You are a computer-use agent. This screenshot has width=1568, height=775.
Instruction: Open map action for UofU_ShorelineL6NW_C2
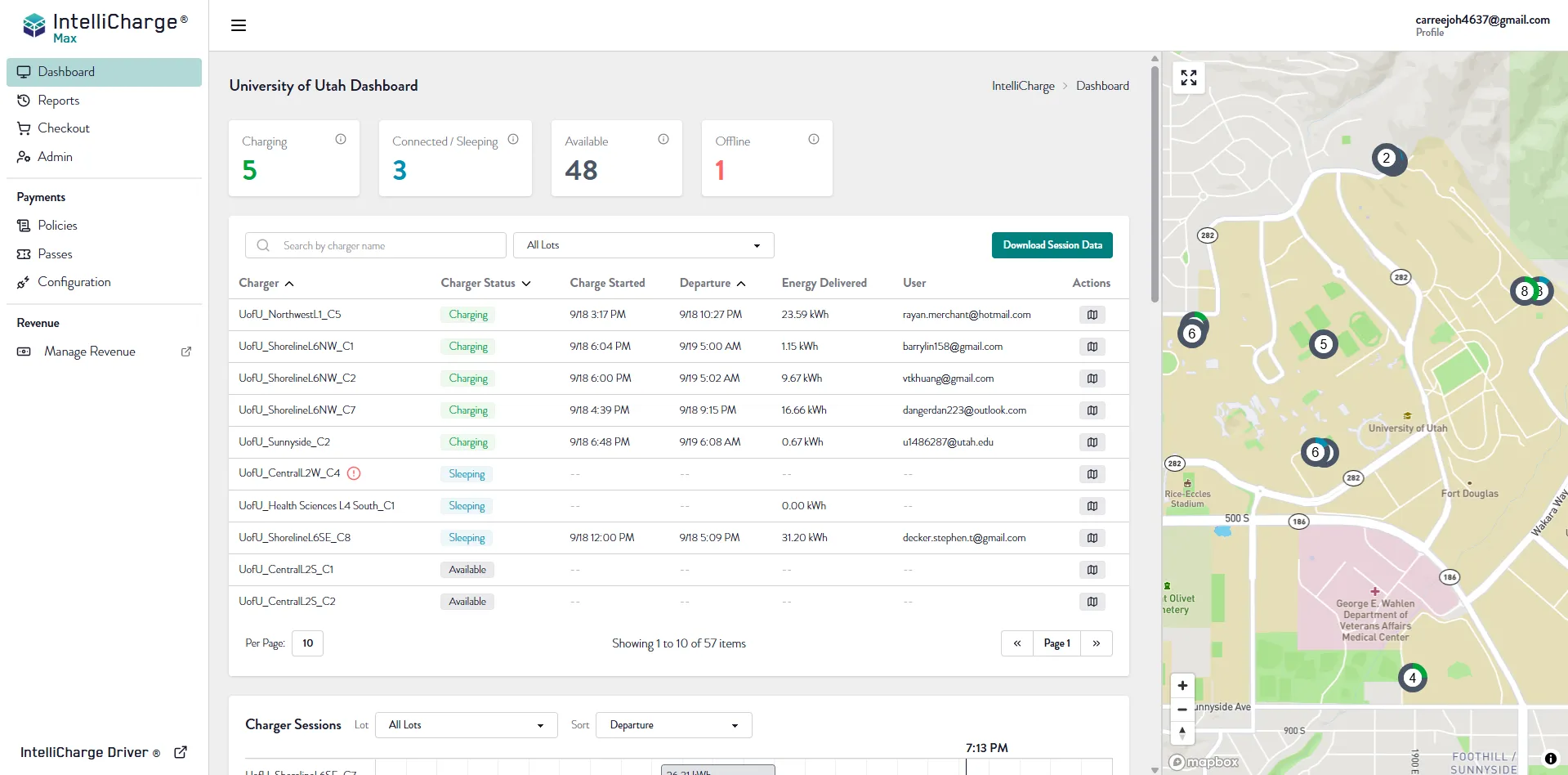tap(1092, 379)
